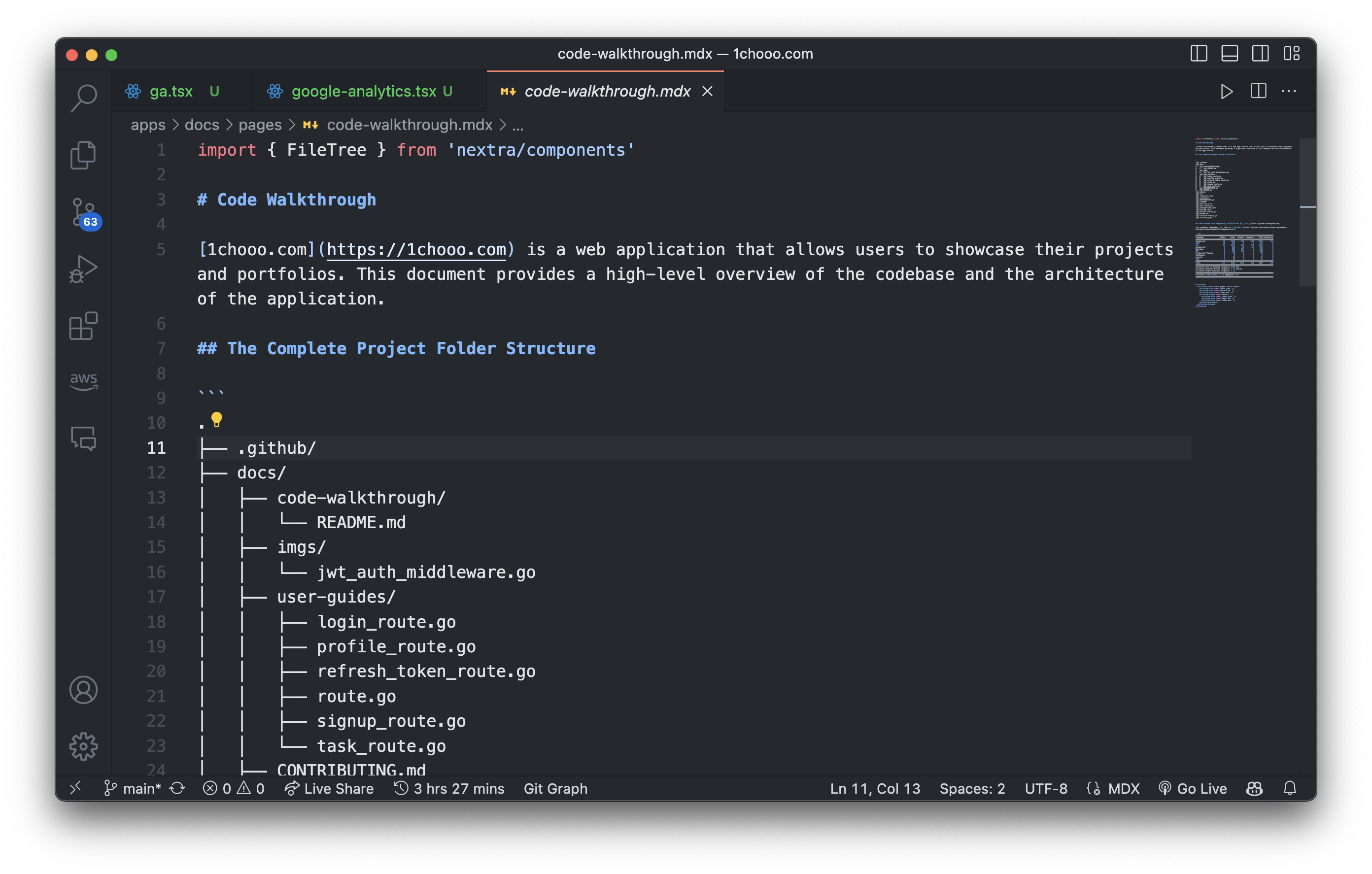Screen dimensions: 1372x874
Task: Split the editor using the split icon
Action: (x=1258, y=91)
